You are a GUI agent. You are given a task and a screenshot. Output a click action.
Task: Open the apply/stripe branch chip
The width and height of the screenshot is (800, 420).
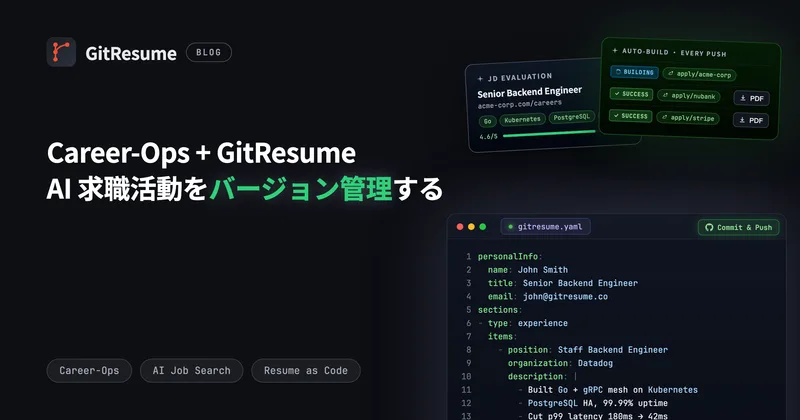click(x=688, y=117)
